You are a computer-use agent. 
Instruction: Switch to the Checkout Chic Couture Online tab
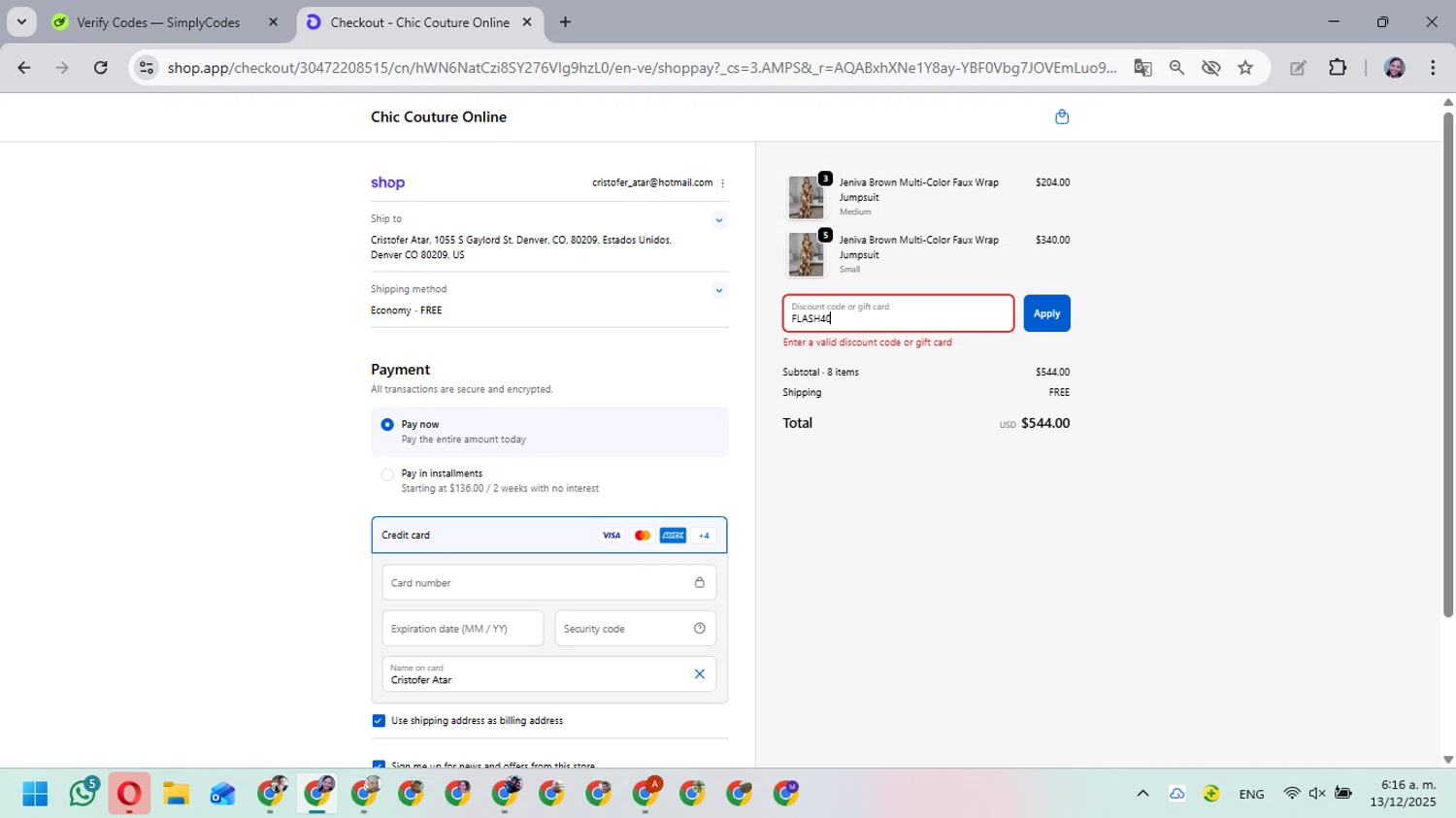point(419,22)
